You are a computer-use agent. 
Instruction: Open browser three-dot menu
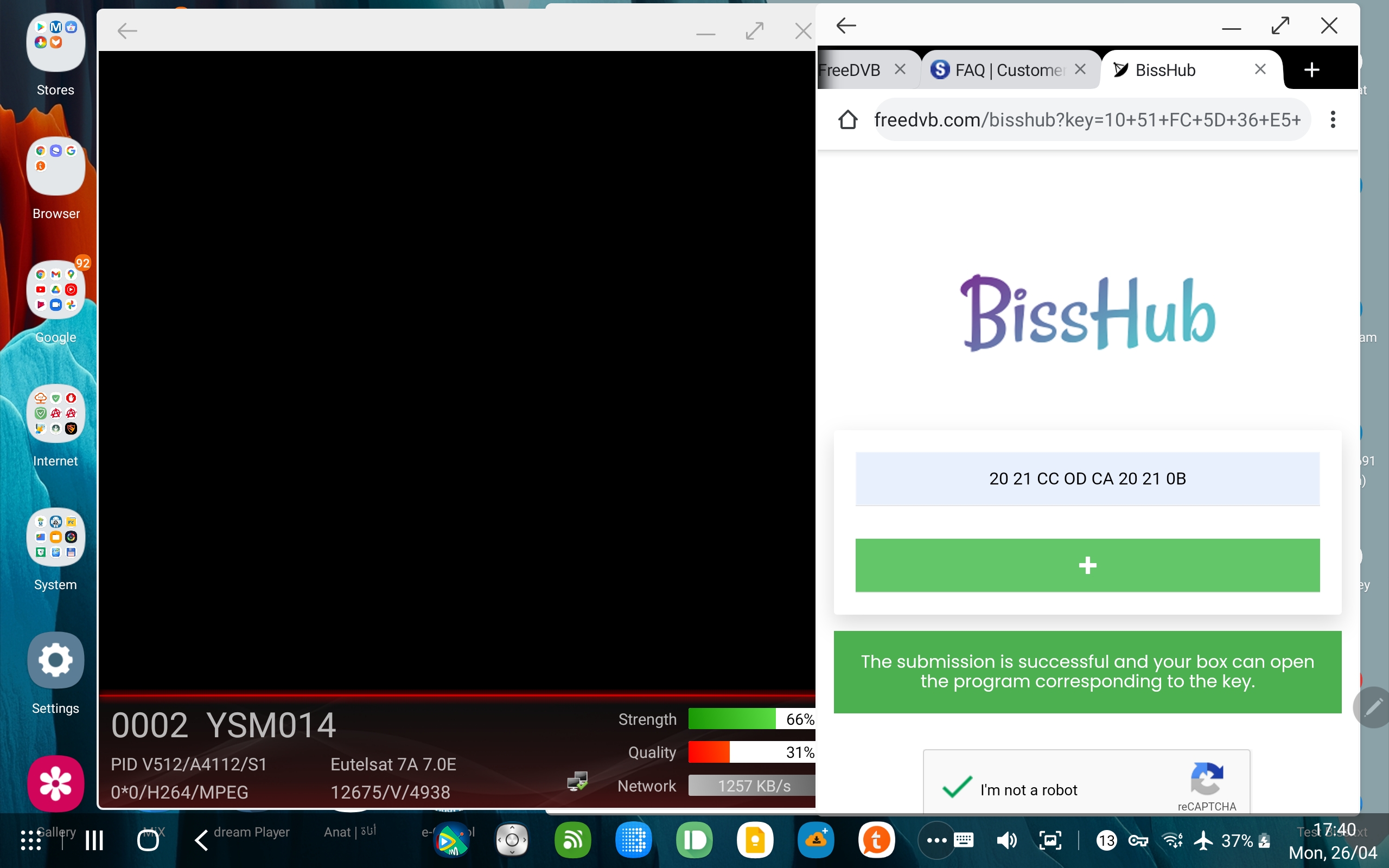[x=1333, y=119]
